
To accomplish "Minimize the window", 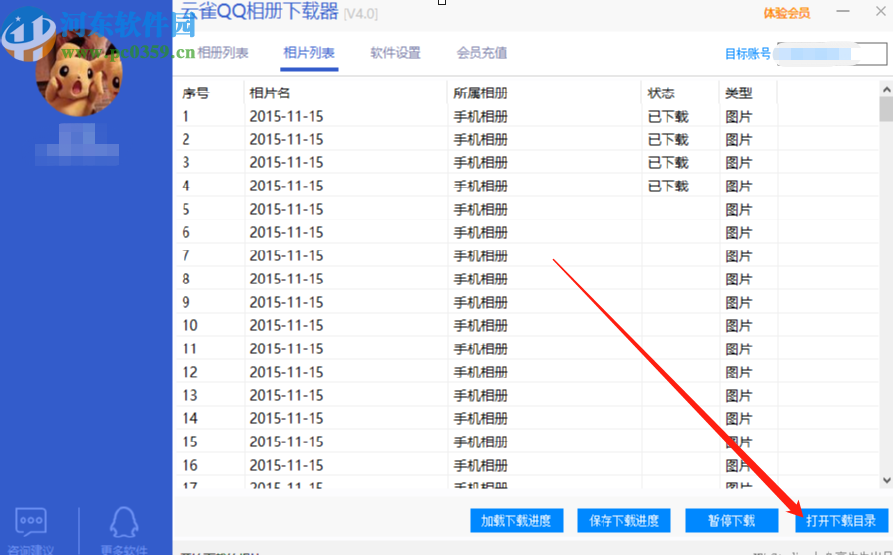I will point(843,11).
